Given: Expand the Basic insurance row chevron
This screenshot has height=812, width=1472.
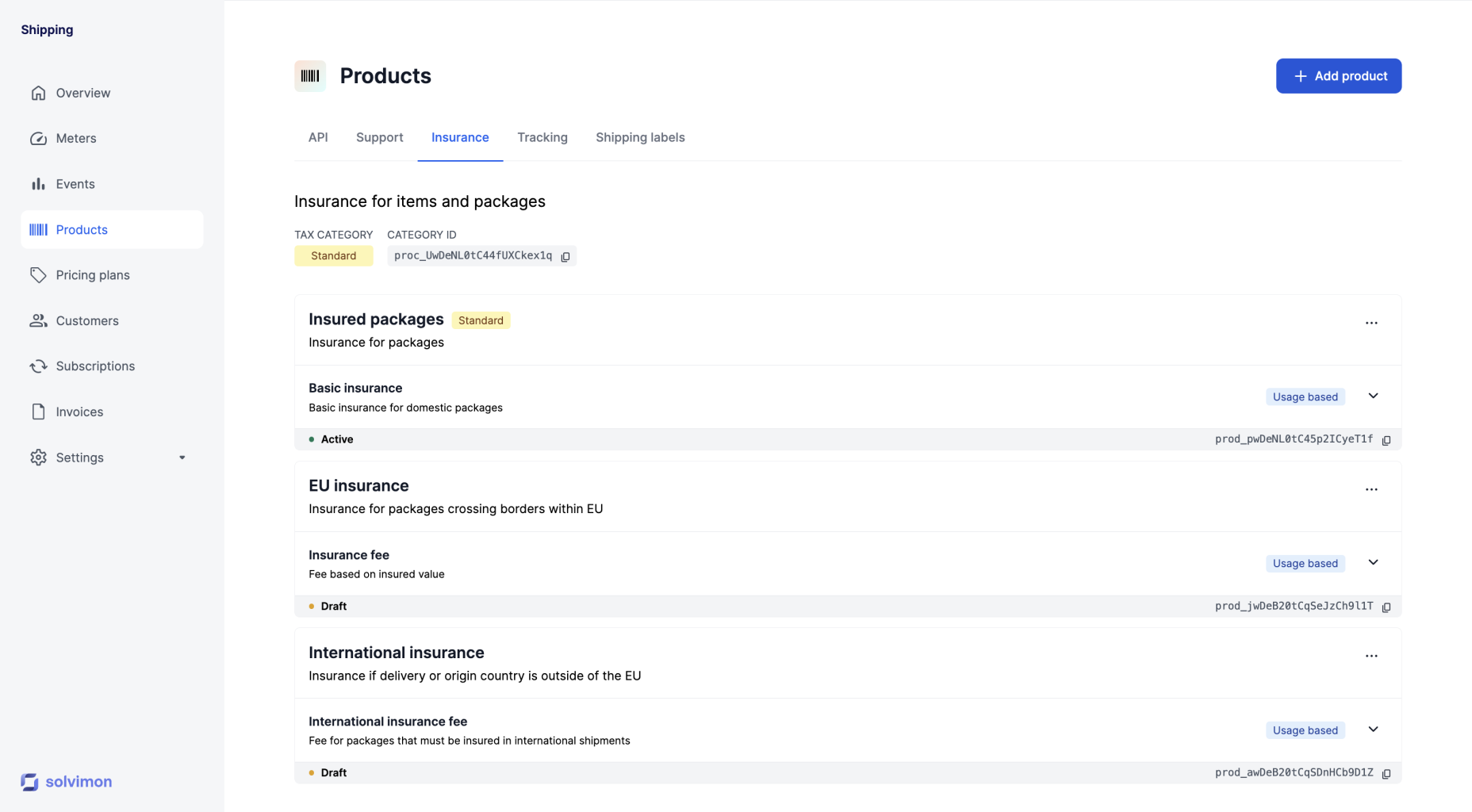Looking at the screenshot, I should tap(1373, 396).
